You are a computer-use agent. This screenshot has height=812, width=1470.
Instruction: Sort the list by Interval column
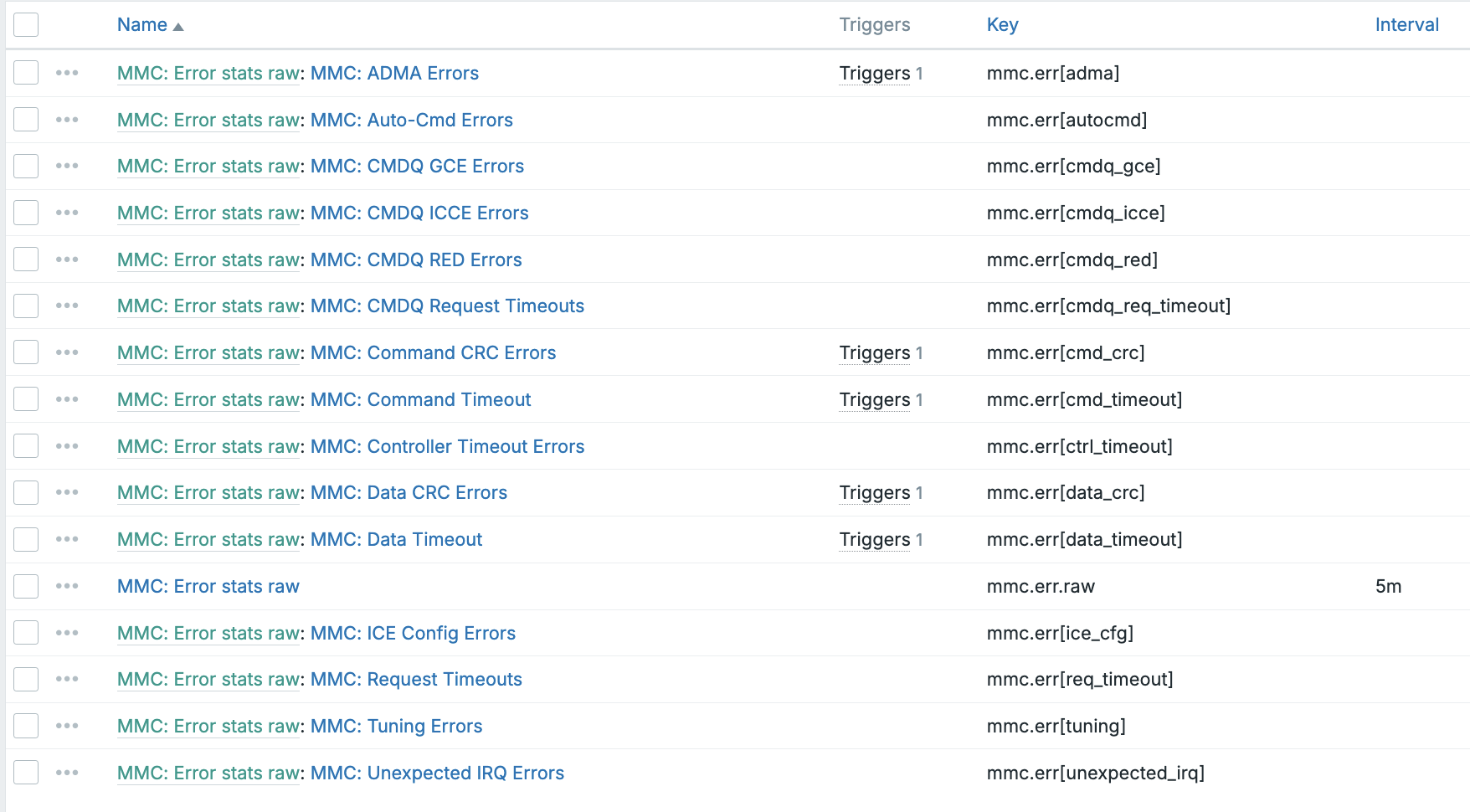click(1406, 25)
